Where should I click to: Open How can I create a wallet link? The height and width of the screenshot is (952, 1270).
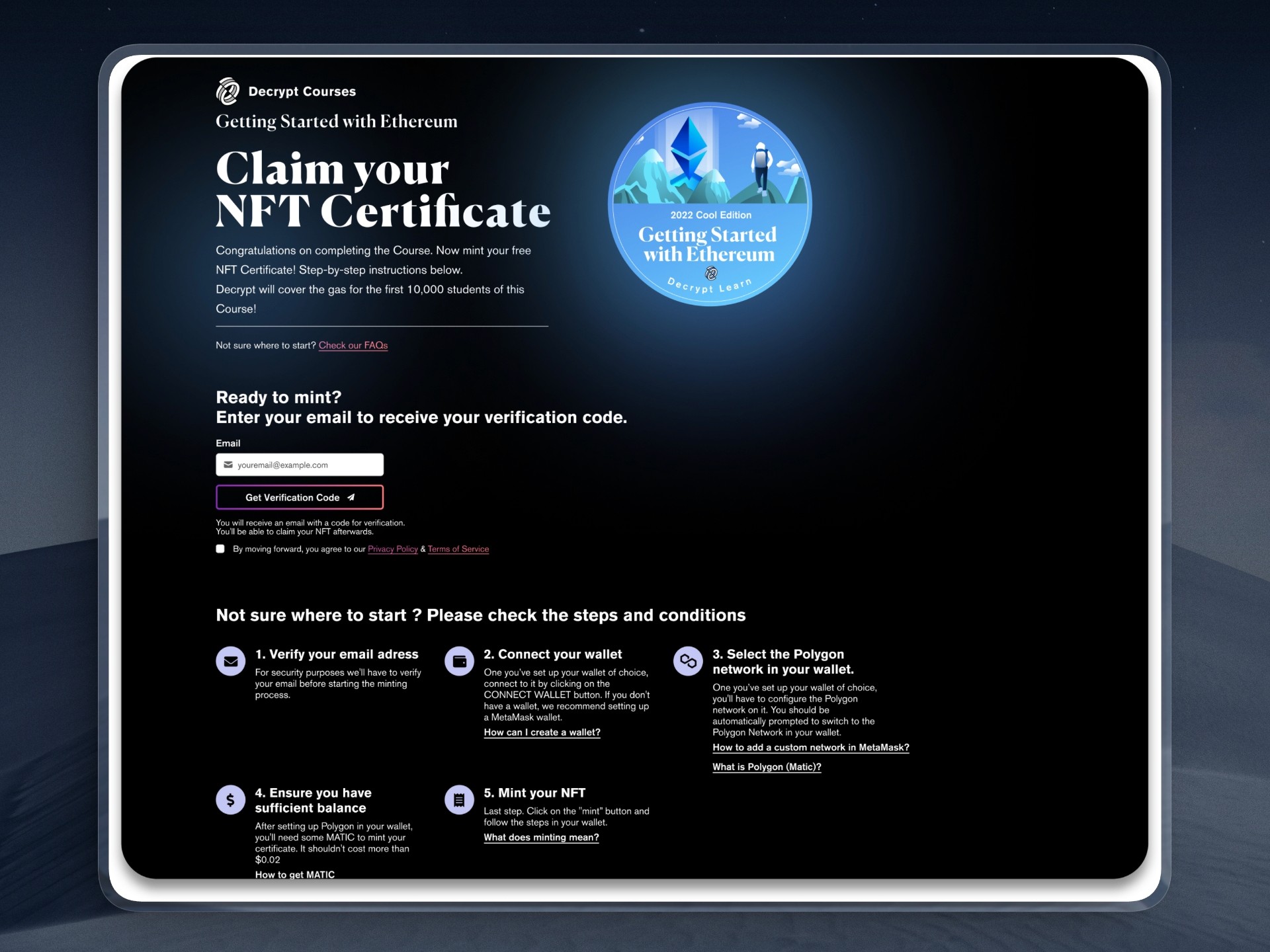pos(542,733)
